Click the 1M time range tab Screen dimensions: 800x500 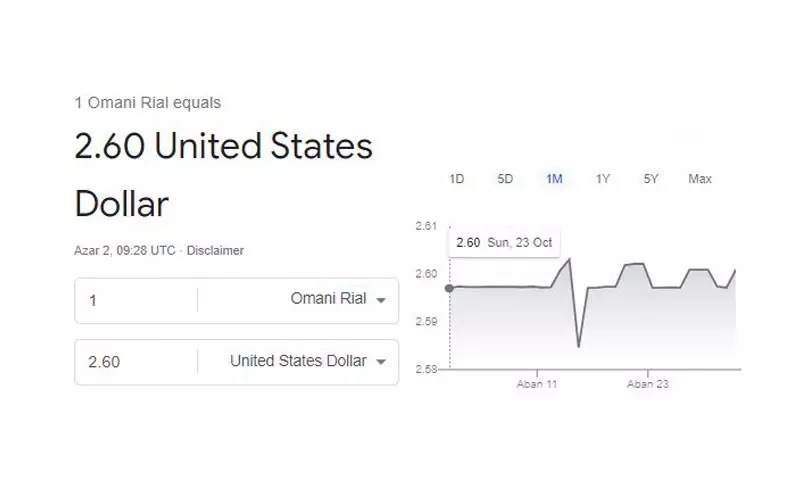click(x=554, y=179)
